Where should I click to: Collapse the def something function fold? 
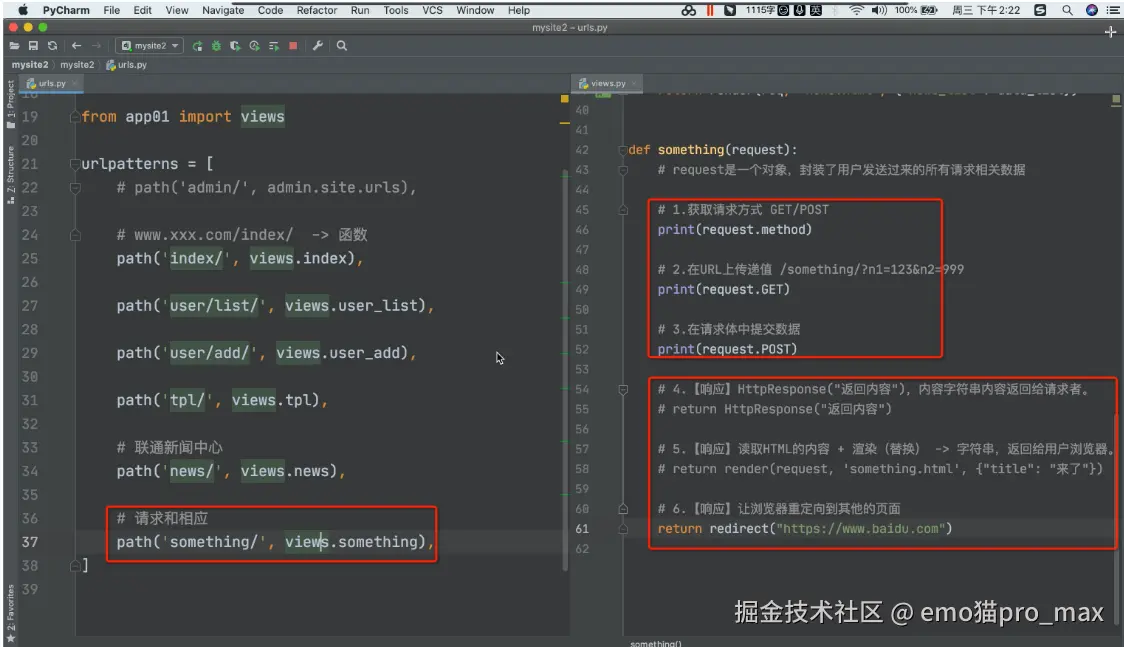point(622,150)
